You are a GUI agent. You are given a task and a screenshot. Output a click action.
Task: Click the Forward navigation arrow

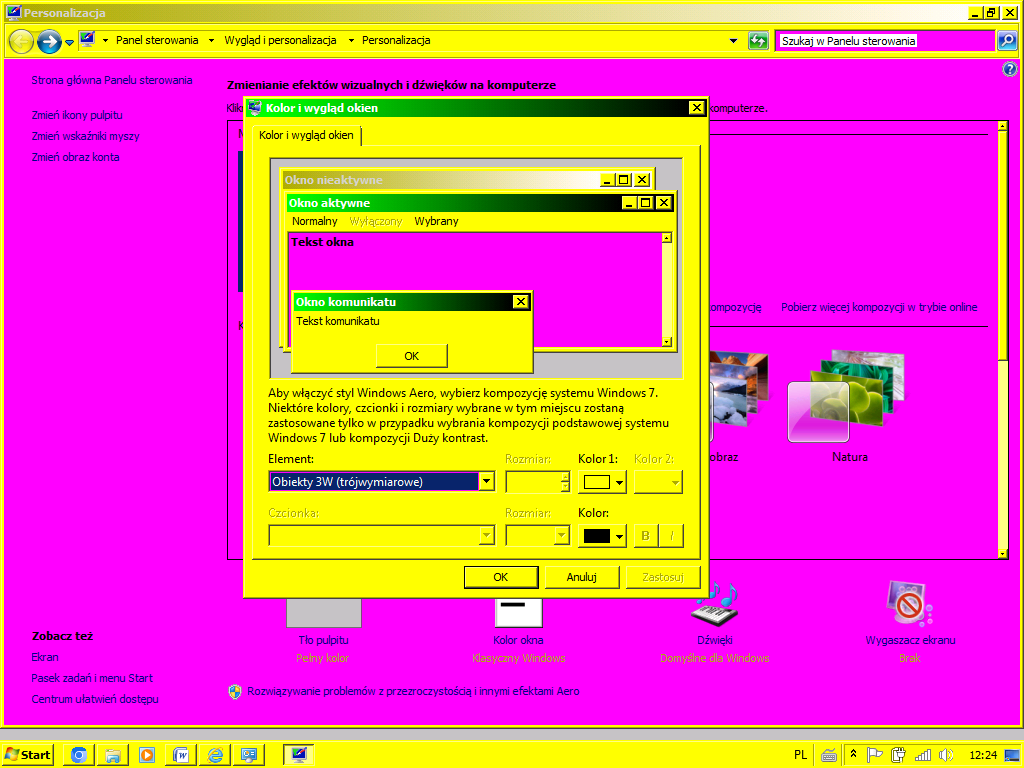(49, 41)
